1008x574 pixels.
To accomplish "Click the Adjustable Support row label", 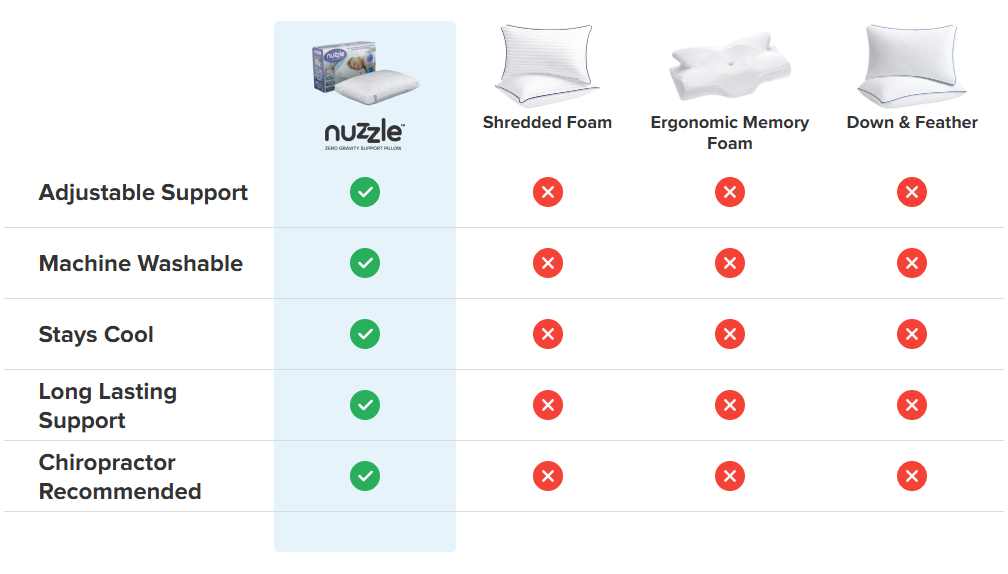I will coord(143,193).
